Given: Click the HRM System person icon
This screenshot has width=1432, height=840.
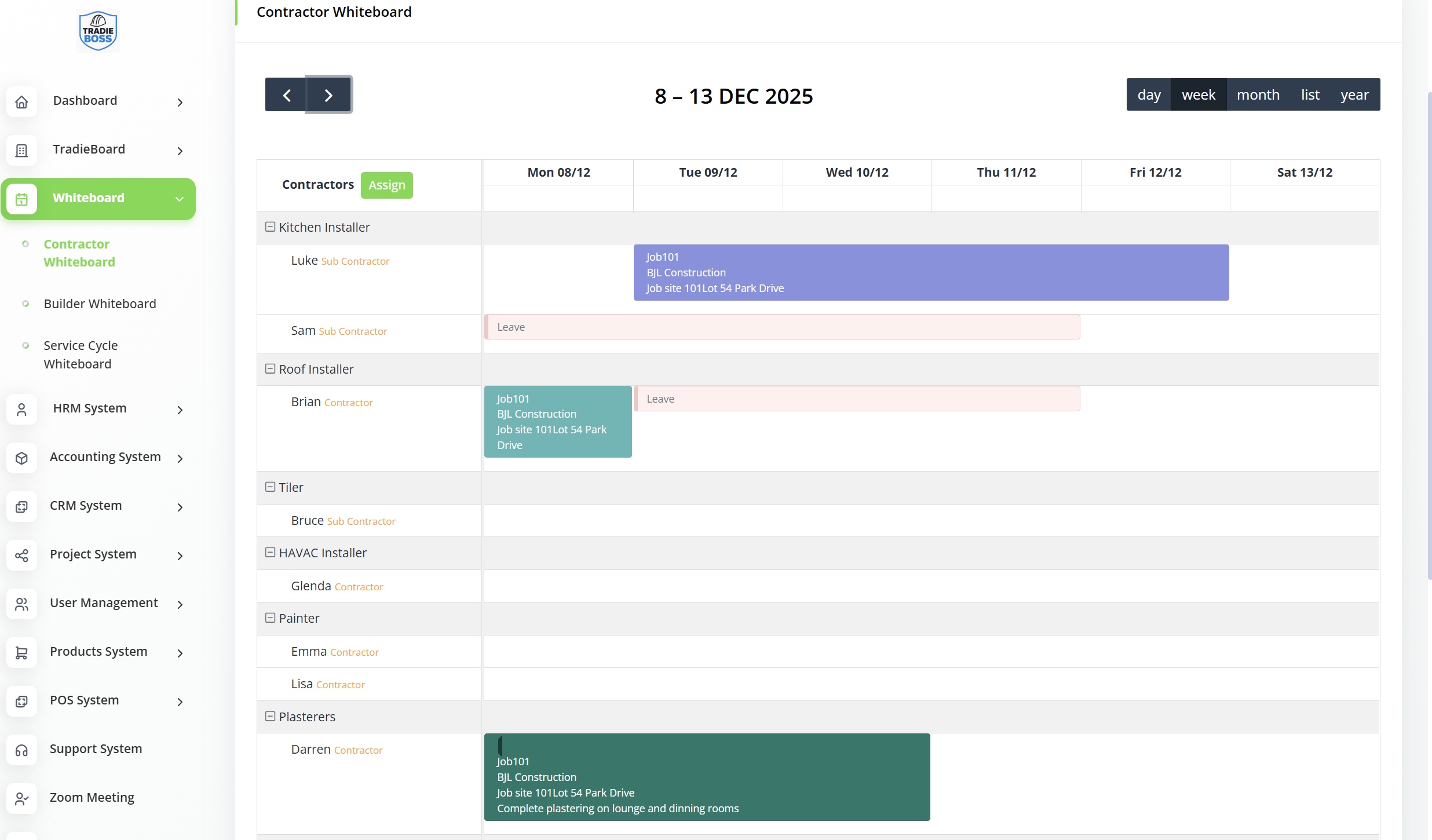Looking at the screenshot, I should 21,410.
